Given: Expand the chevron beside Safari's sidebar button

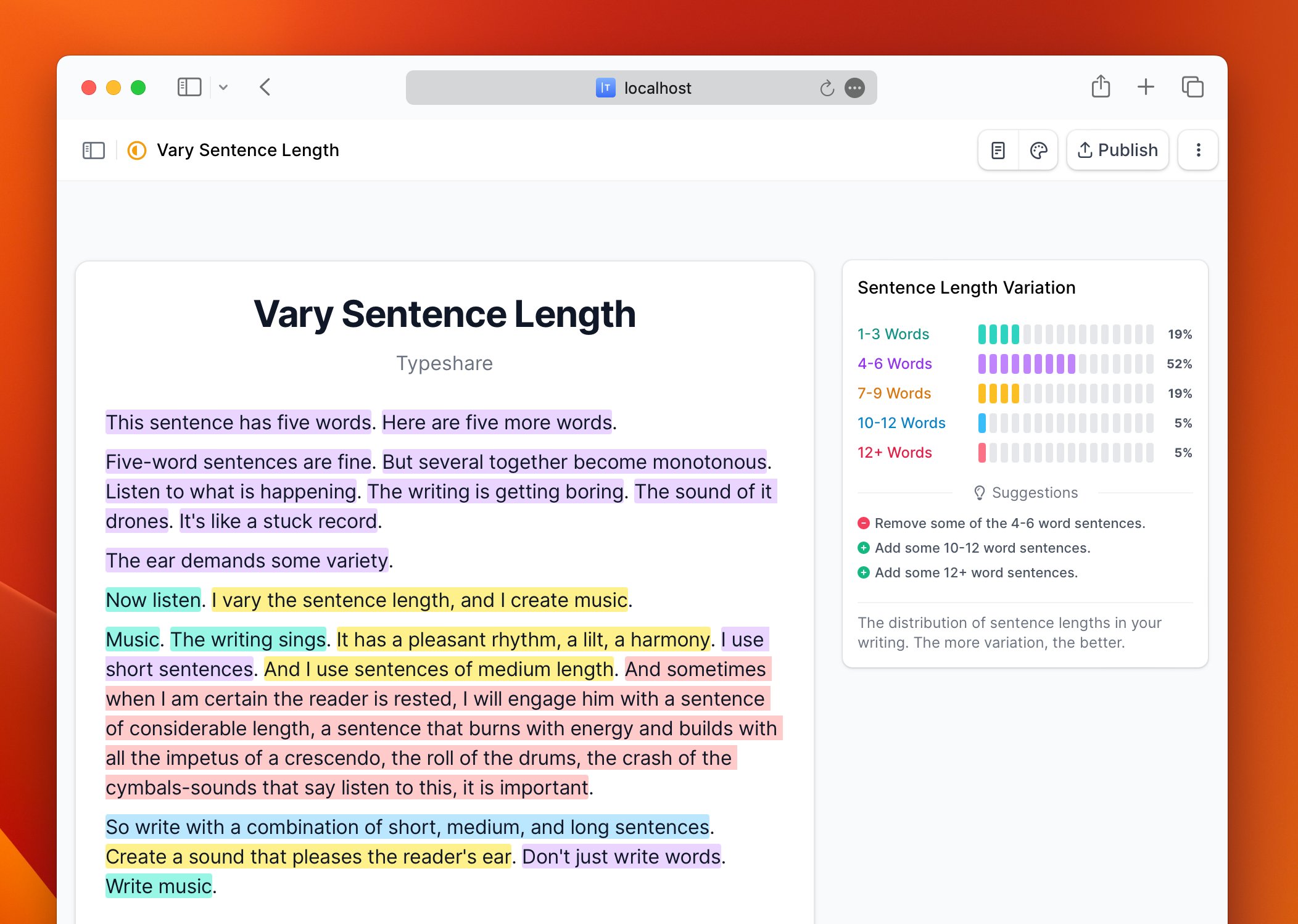Looking at the screenshot, I should pyautogui.click(x=224, y=88).
